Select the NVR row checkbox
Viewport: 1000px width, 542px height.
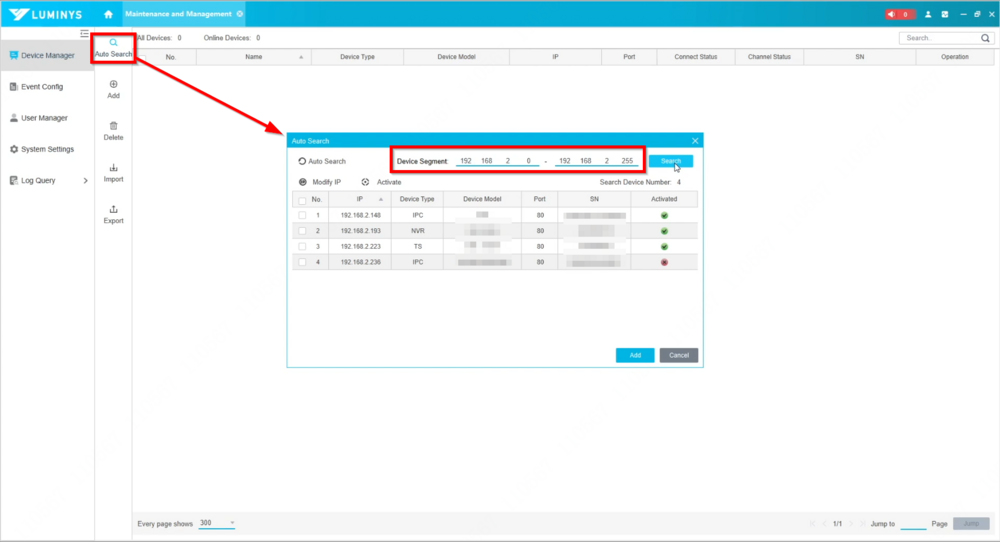tap(302, 231)
